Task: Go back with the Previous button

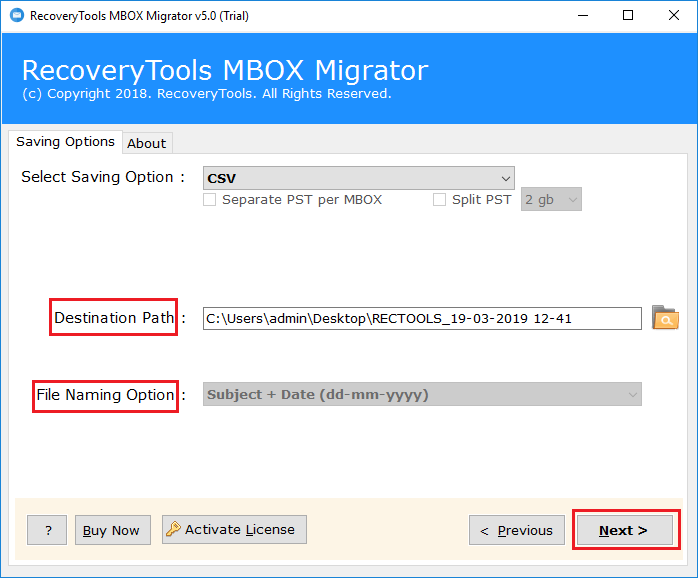Action: (517, 530)
